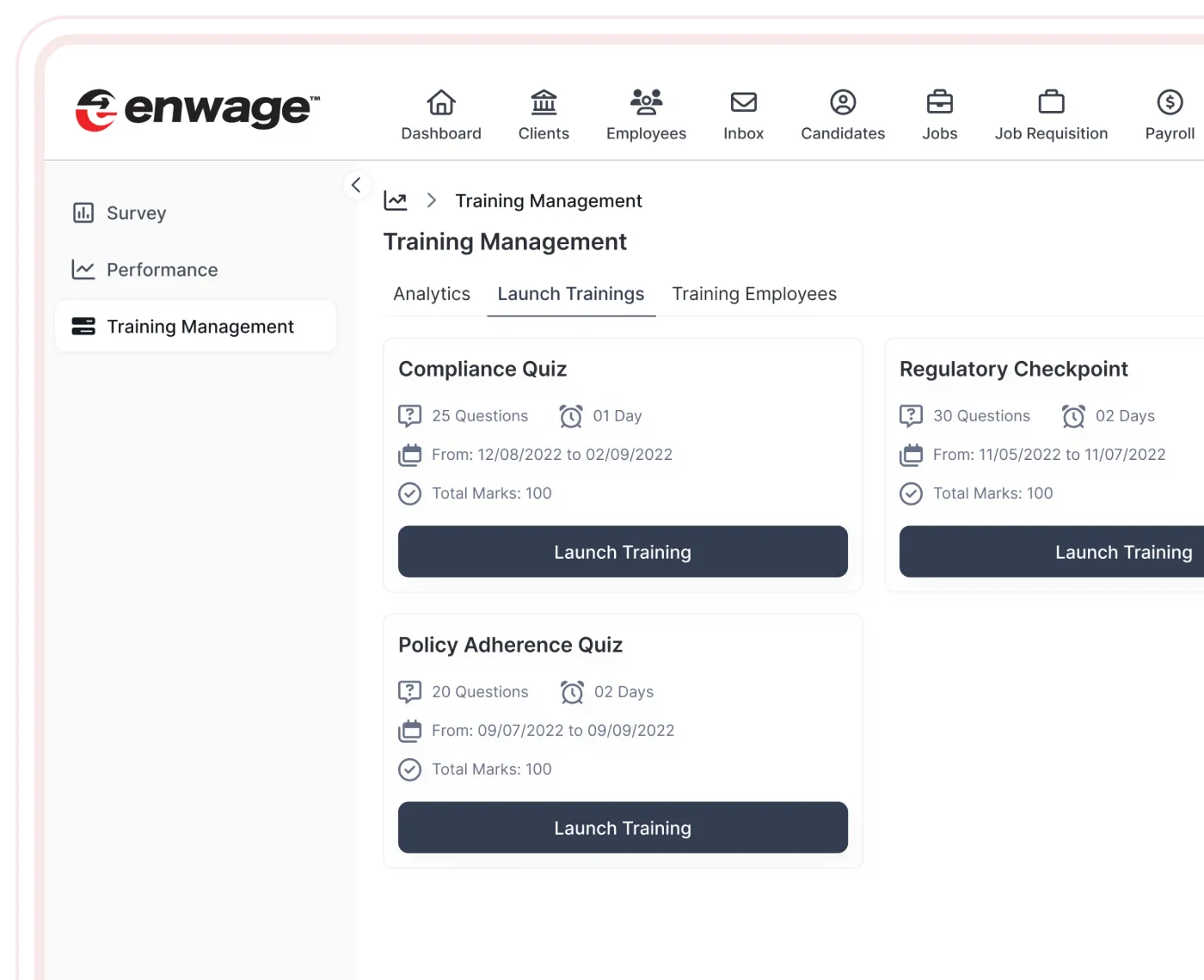Launch training for Policy Adherence Quiz
The width and height of the screenshot is (1204, 980).
tap(623, 828)
